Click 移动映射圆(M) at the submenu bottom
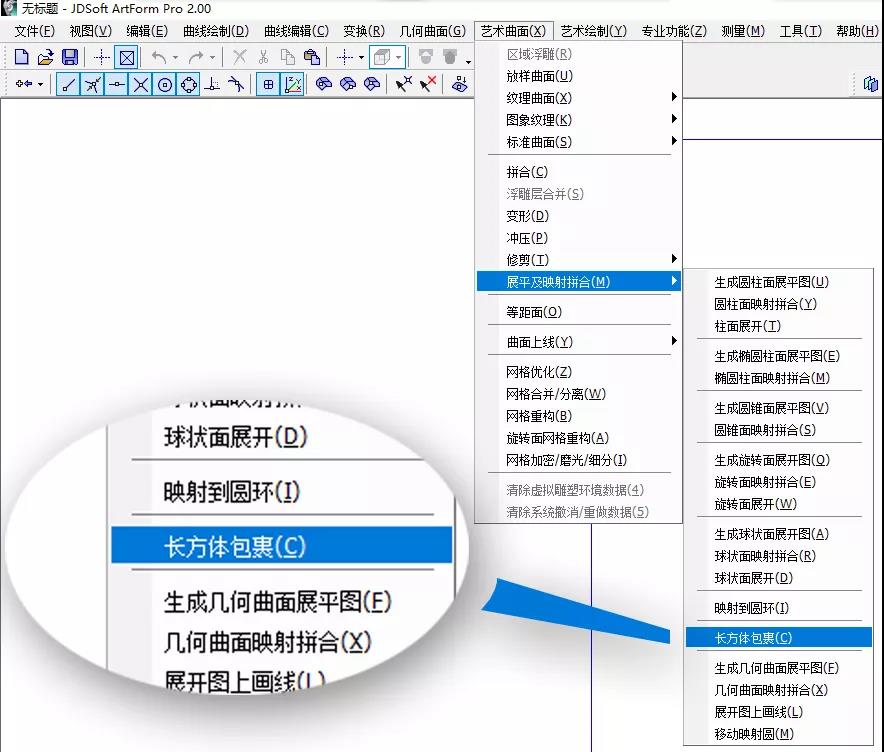The width and height of the screenshot is (884, 752). 754,734
